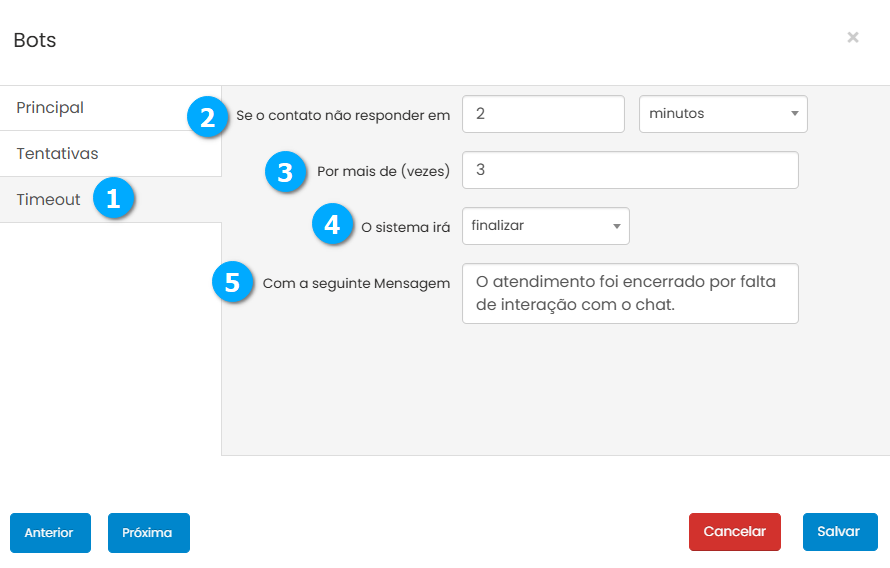
Task: Click the 'Com a seguinte Mensagem' label
Action: pos(356,284)
